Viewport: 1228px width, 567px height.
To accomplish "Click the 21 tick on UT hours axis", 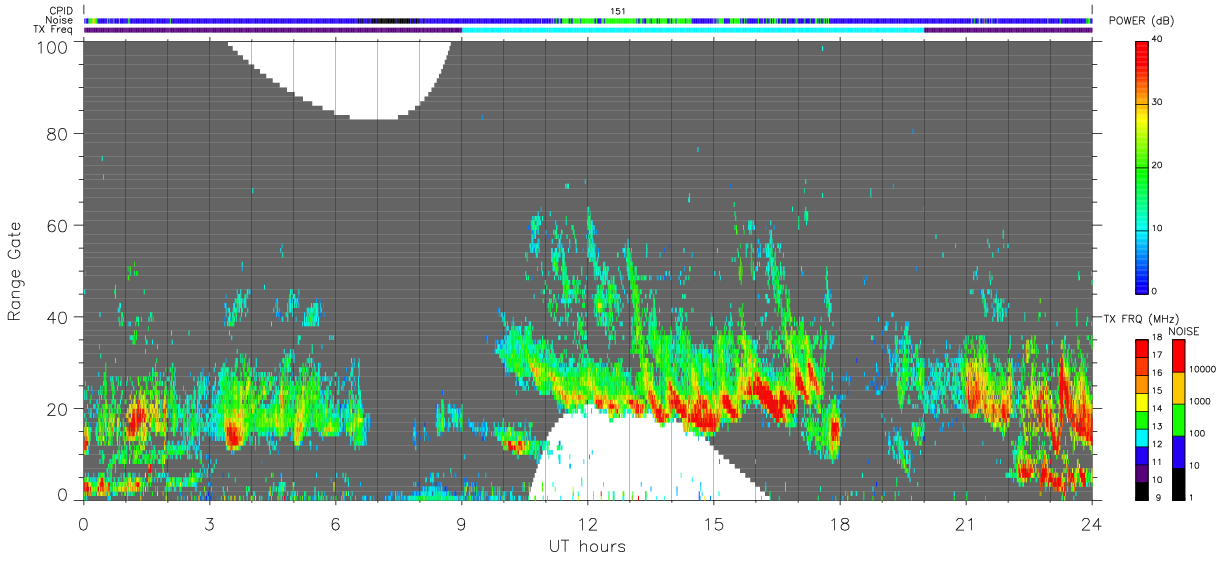I will point(965,523).
